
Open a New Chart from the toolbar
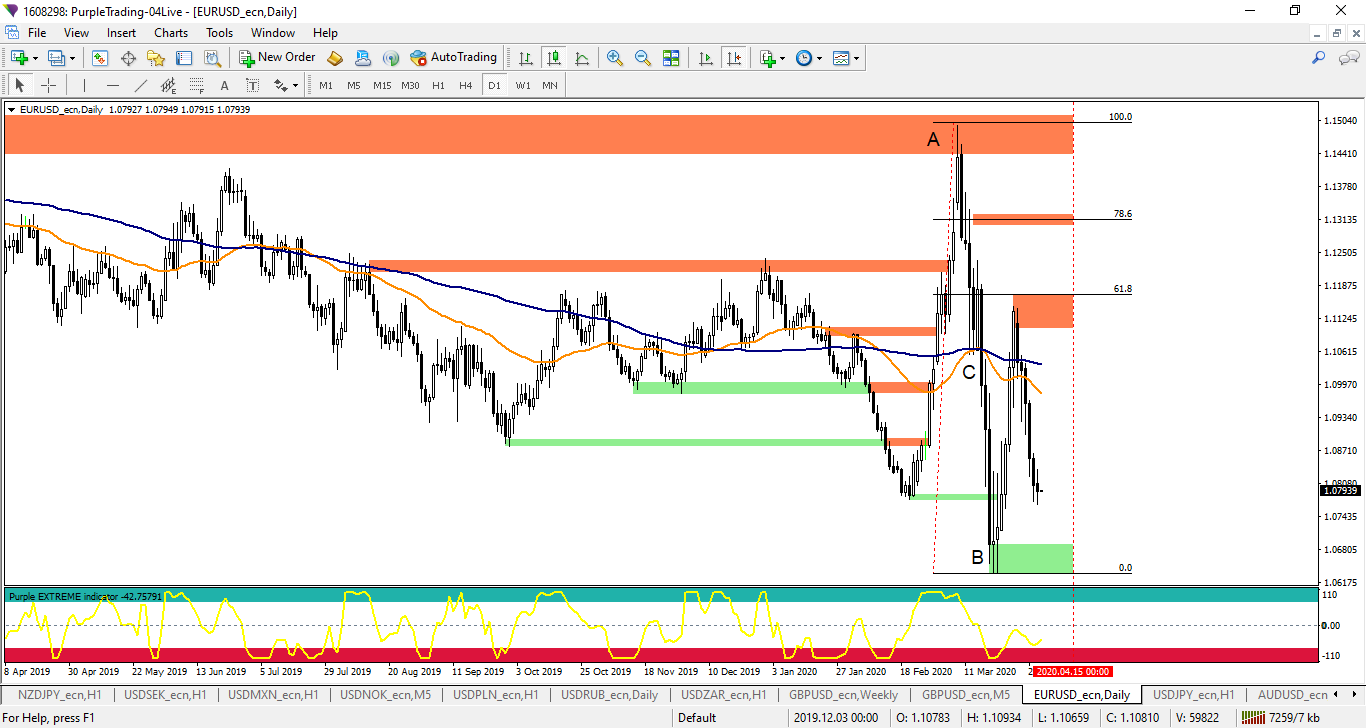[x=19, y=58]
